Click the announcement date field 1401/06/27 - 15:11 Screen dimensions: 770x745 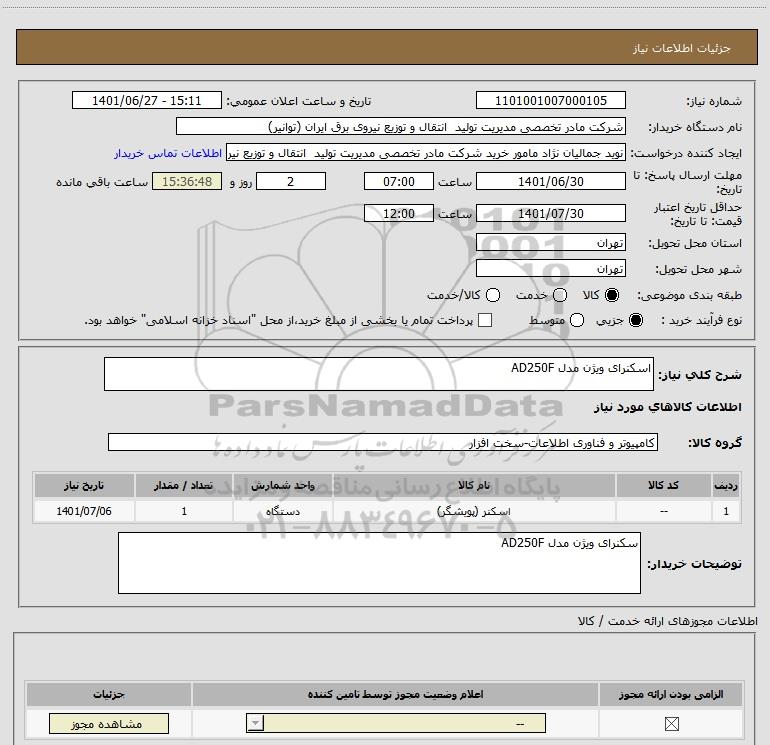(x=147, y=100)
